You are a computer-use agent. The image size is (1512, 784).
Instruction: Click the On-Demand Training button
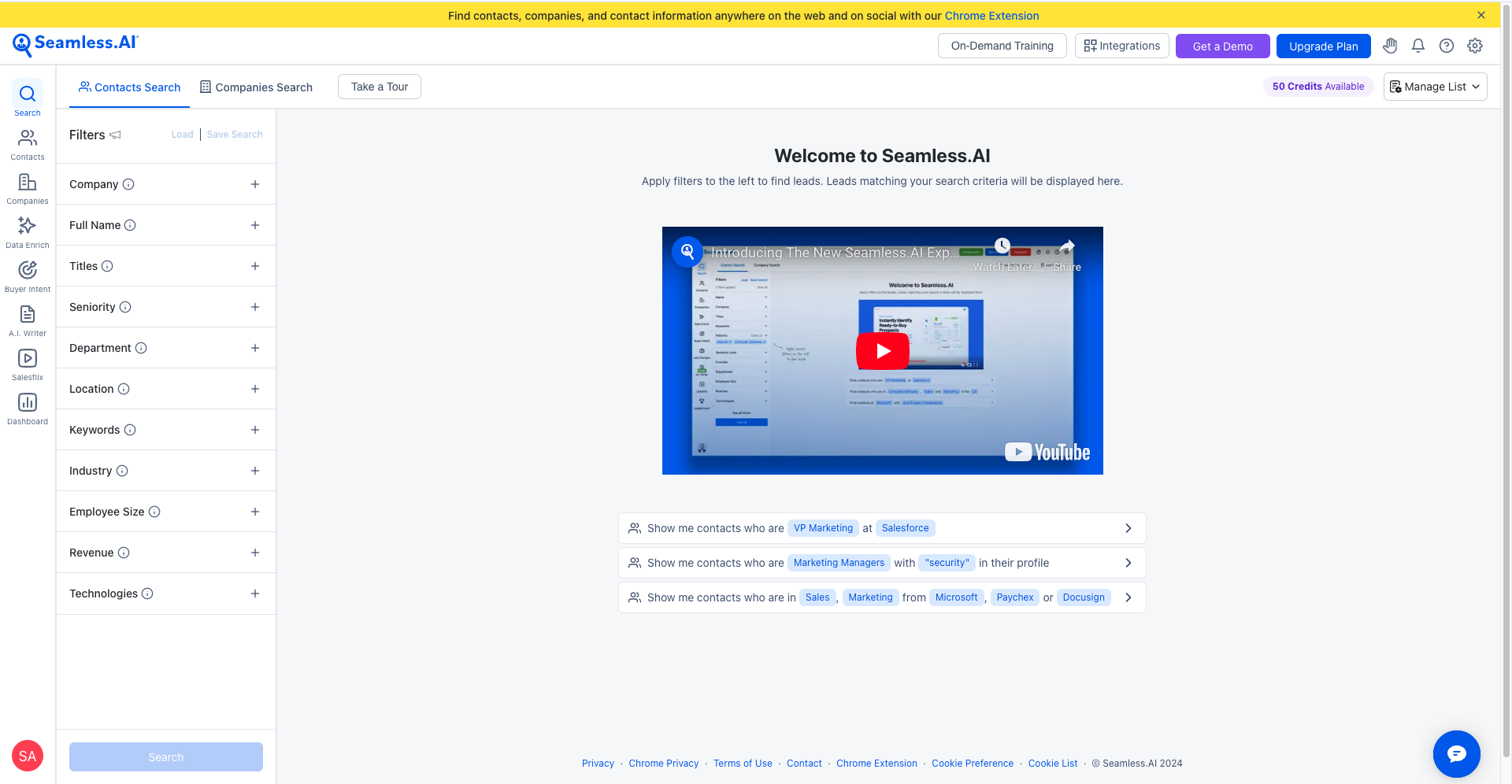[x=1002, y=46]
